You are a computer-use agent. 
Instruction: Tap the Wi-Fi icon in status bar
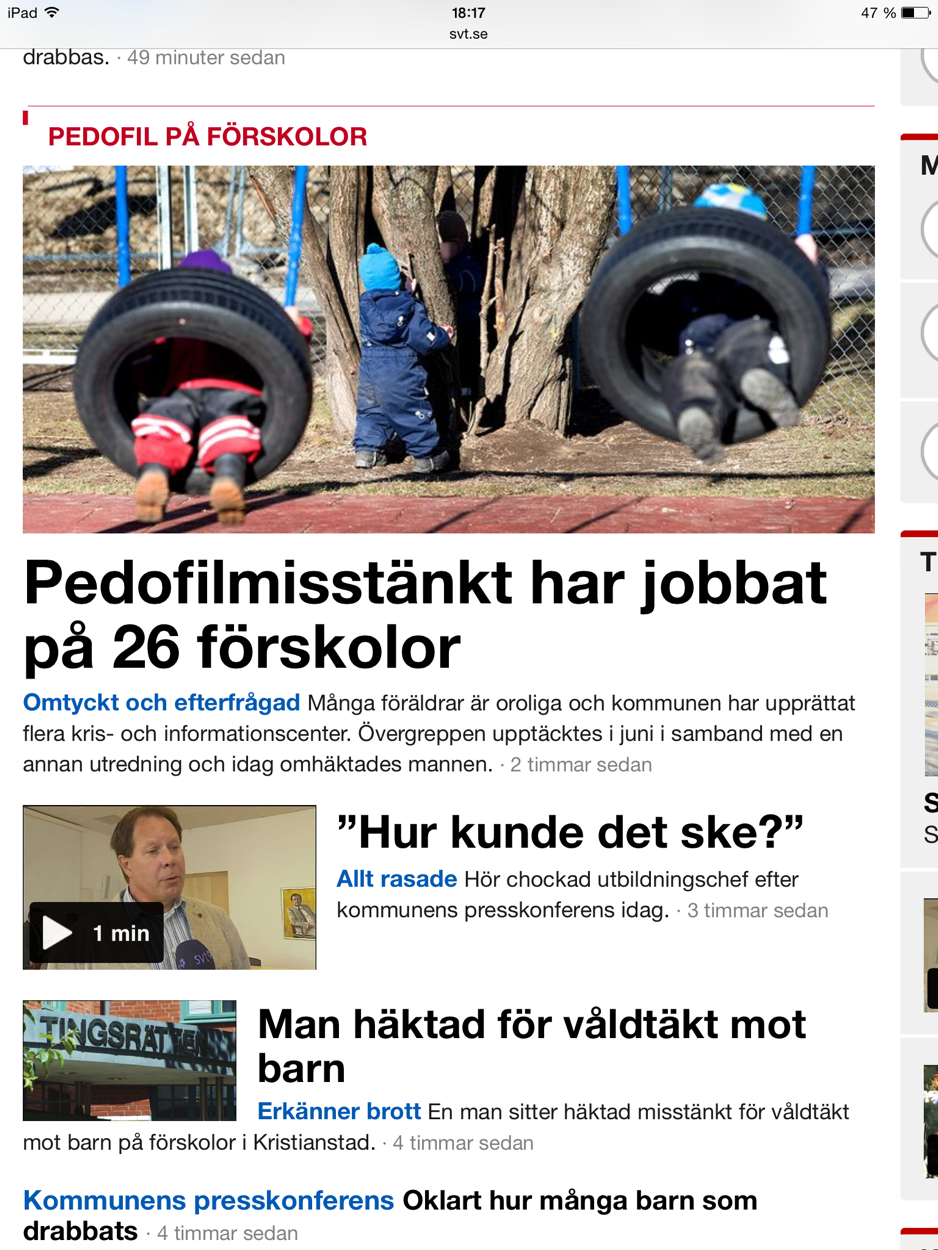(x=52, y=13)
